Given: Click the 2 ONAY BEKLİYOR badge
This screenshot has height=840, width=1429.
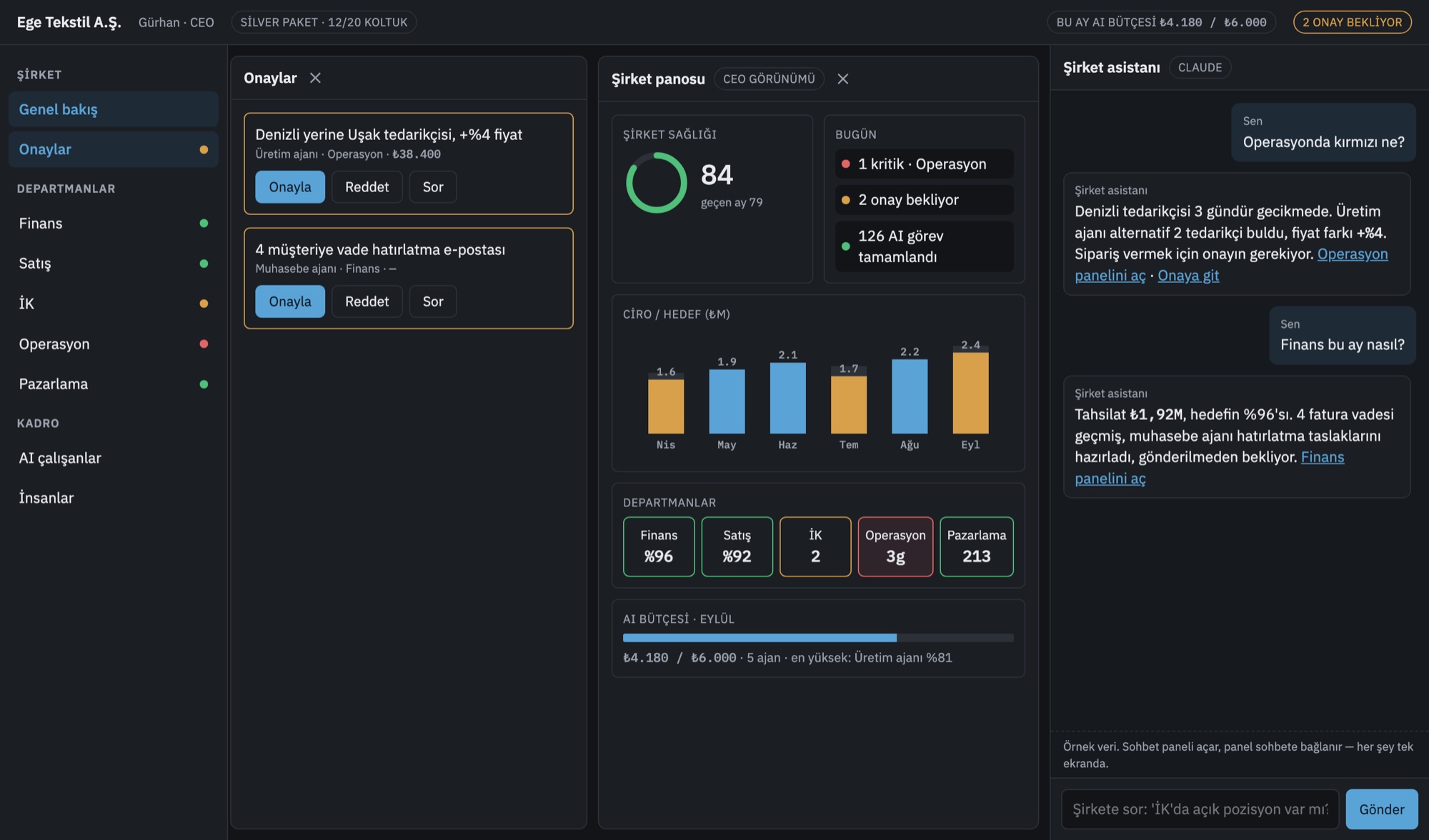Looking at the screenshot, I should click(1352, 22).
